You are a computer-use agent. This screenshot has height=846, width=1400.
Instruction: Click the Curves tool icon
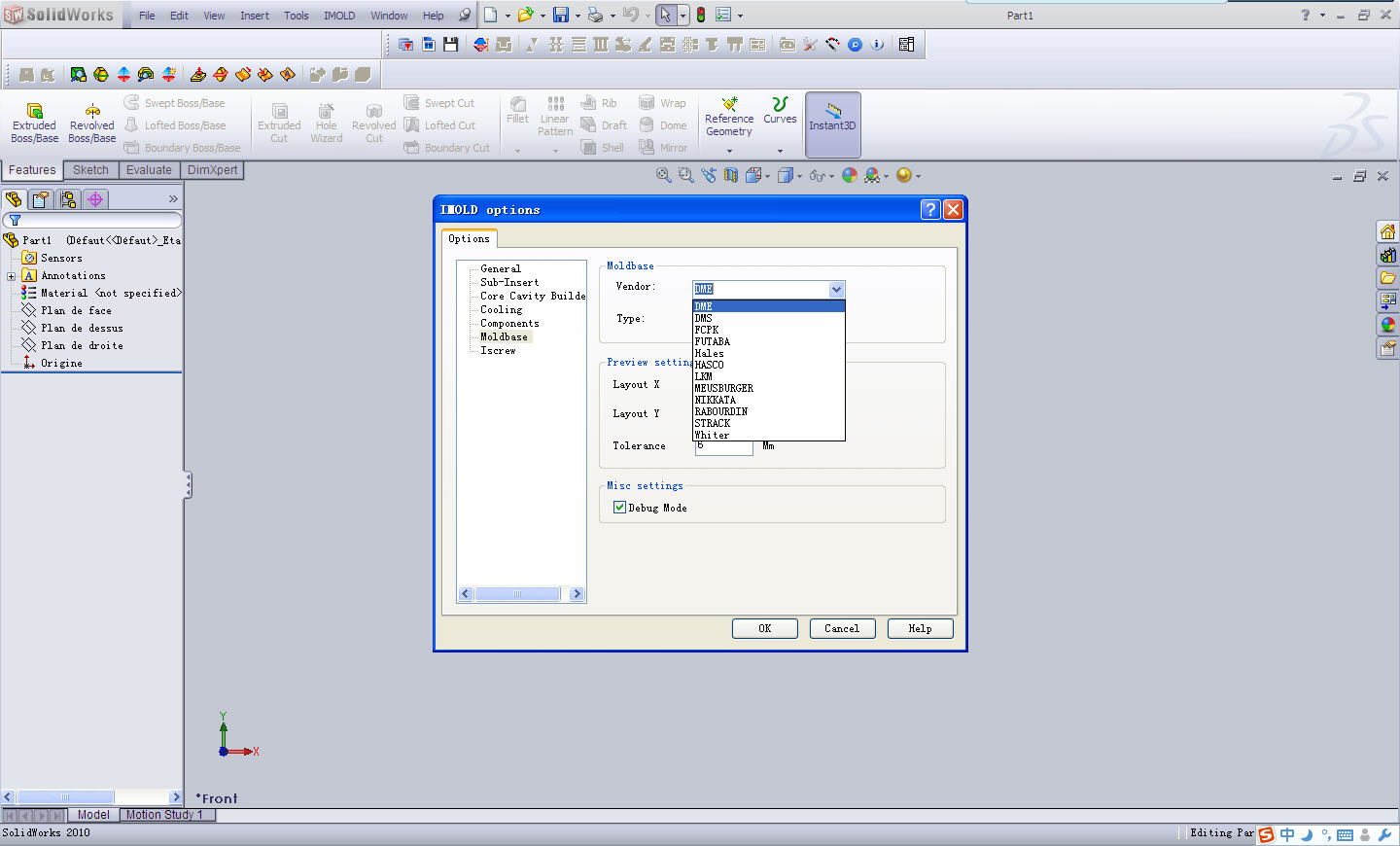point(780,105)
